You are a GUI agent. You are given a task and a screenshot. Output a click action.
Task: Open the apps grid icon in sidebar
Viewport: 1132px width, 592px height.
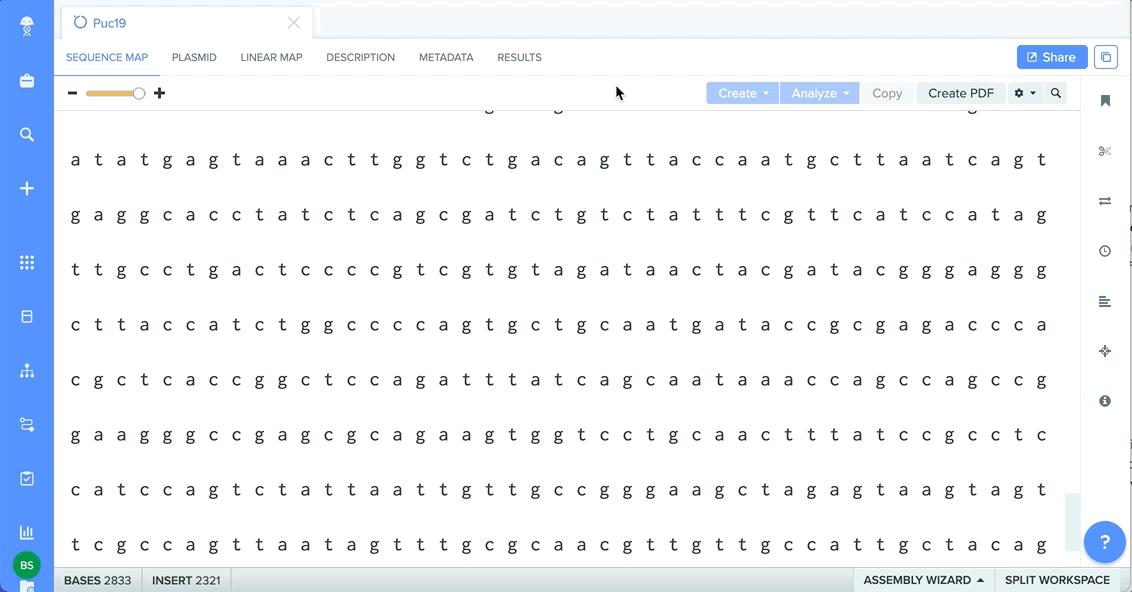tap(27, 263)
